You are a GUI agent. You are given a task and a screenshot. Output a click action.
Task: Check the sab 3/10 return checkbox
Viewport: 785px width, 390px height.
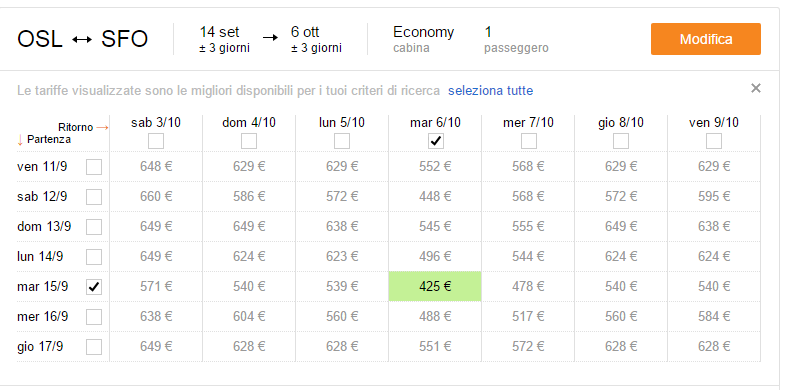(156, 142)
